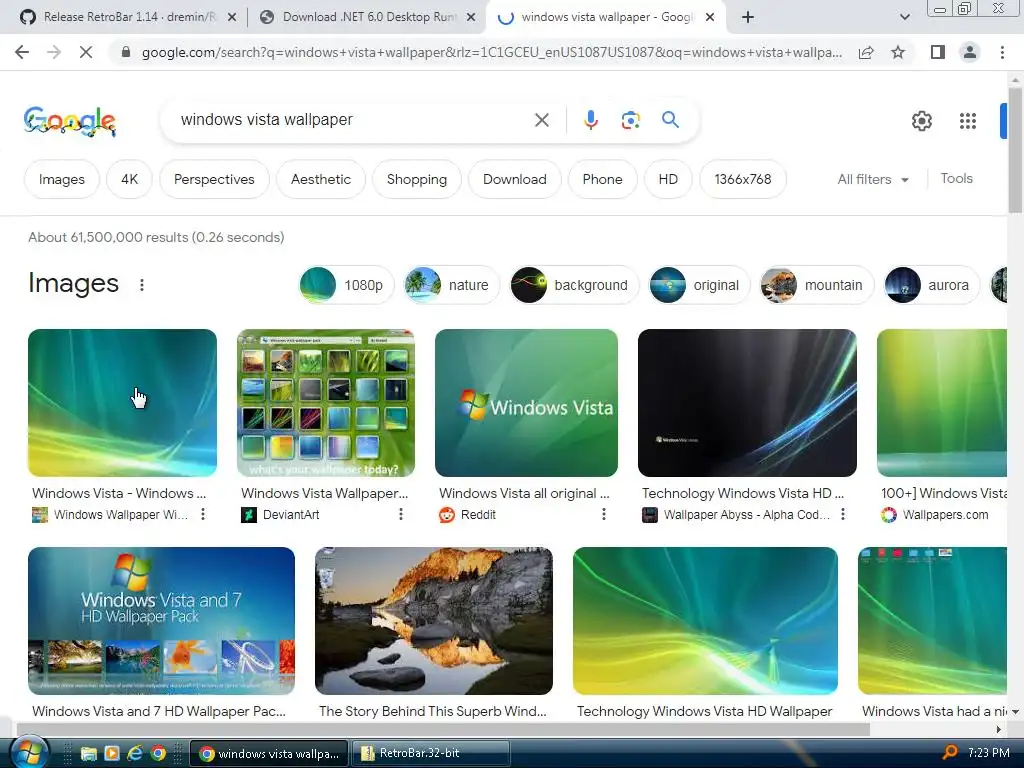Launch Internet Explorer from quick launch

point(135,754)
